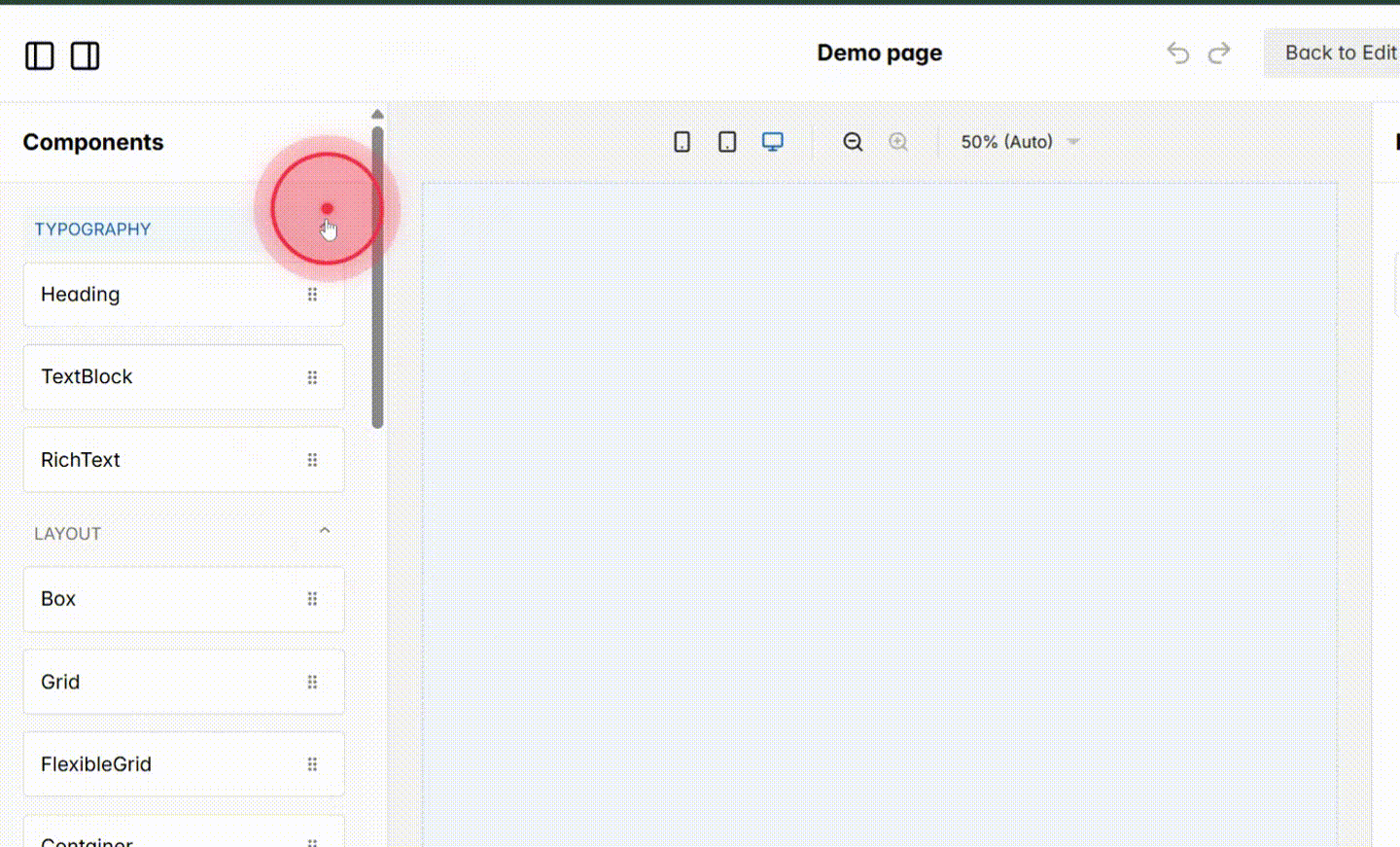Viewport: 1400px width, 847px height.
Task: Switch to mobile preview mode
Action: [x=682, y=141]
